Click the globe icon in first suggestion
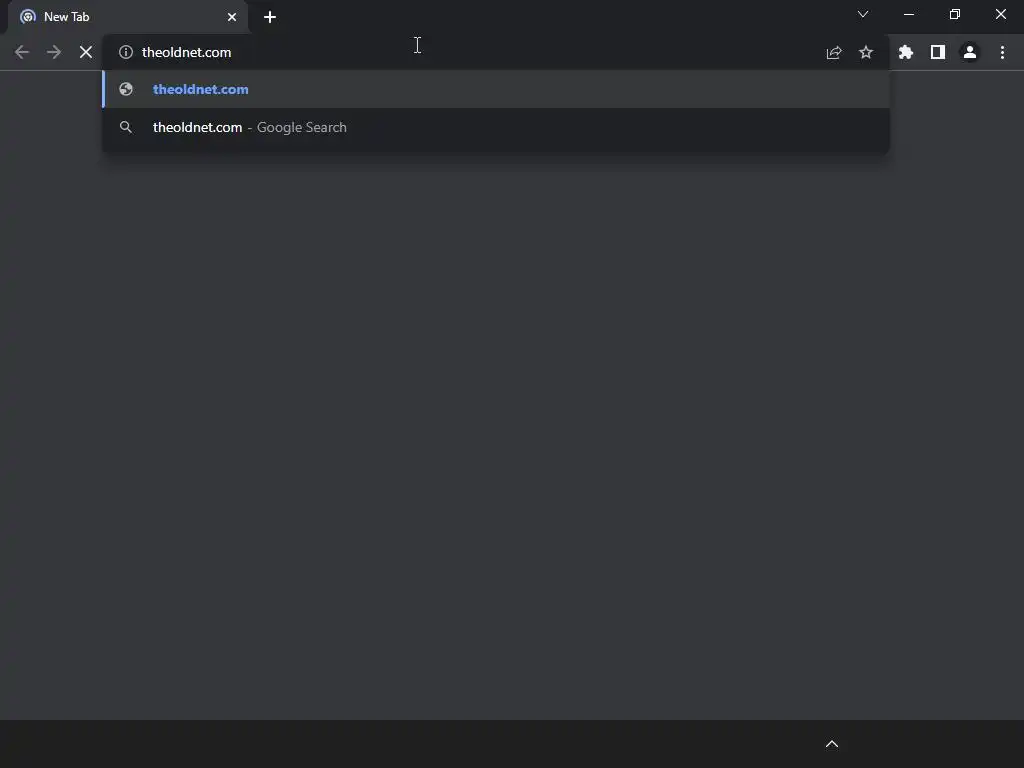Screen dimensions: 1024x768 [x=126, y=89]
